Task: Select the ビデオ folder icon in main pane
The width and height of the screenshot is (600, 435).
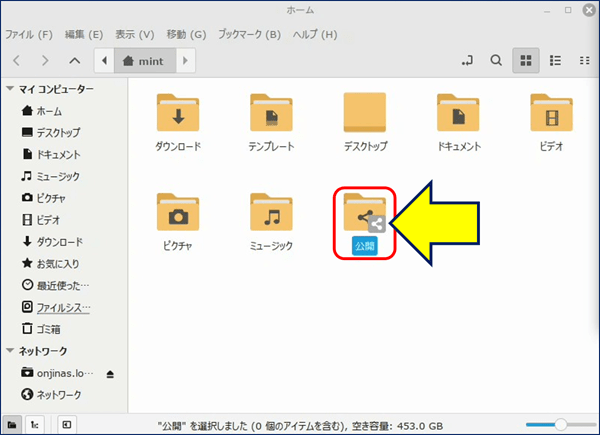Action: point(551,113)
